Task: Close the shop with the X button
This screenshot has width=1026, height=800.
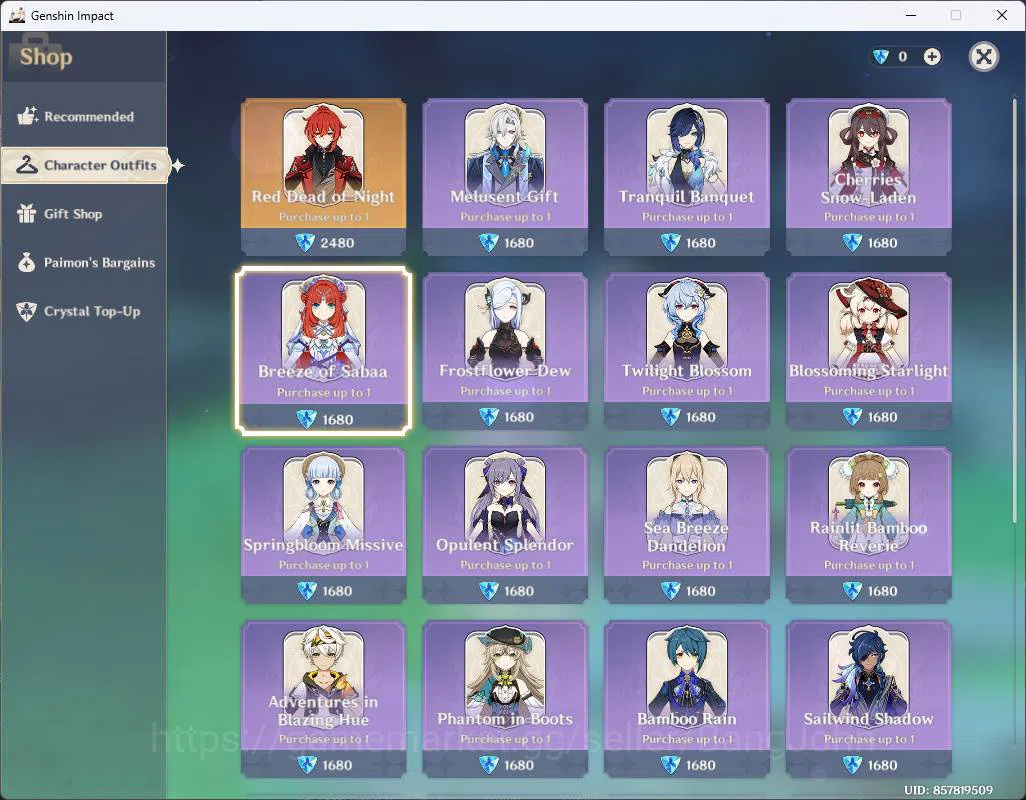Action: tap(983, 57)
